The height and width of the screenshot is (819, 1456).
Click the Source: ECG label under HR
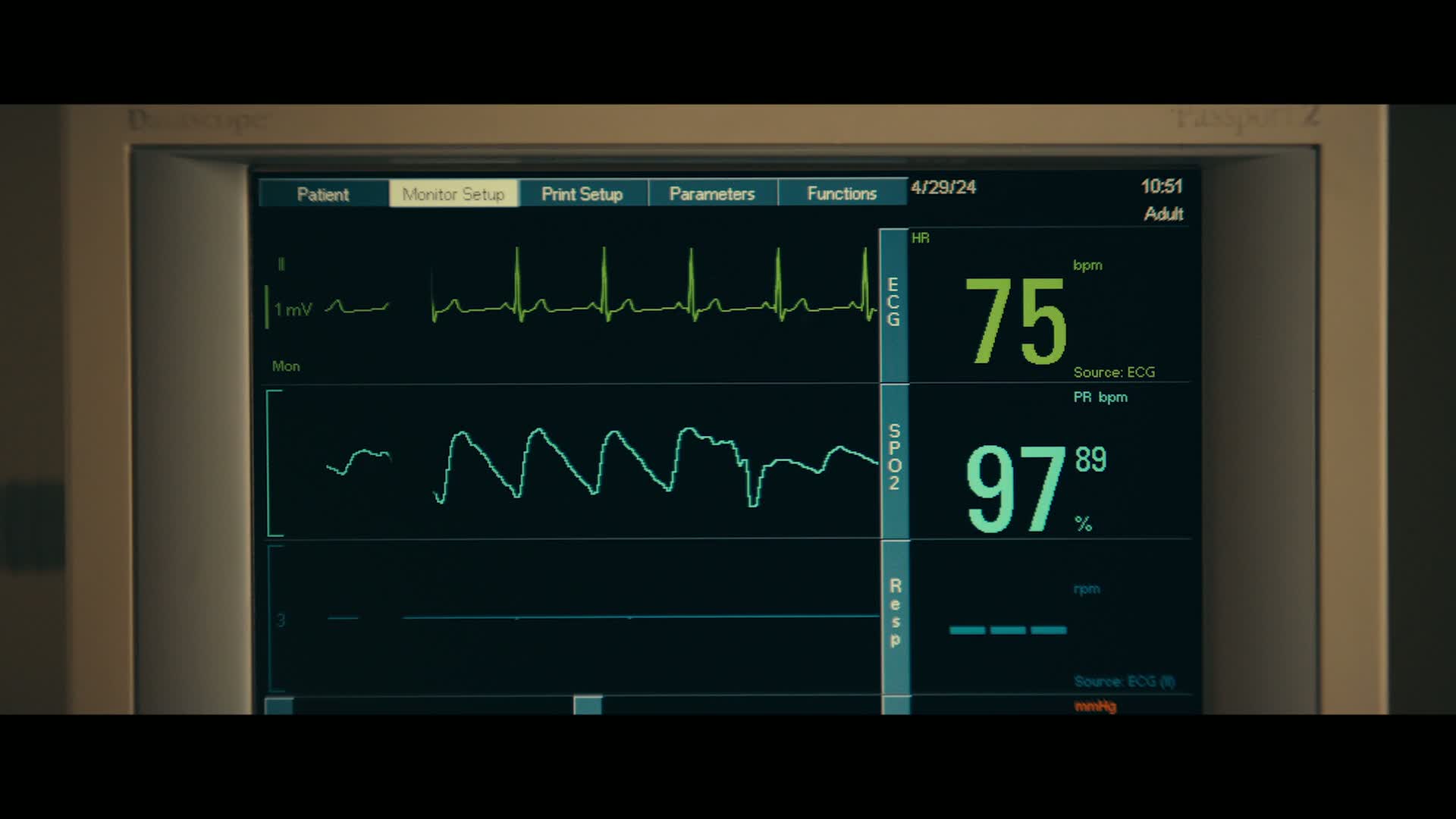pyautogui.click(x=1114, y=372)
